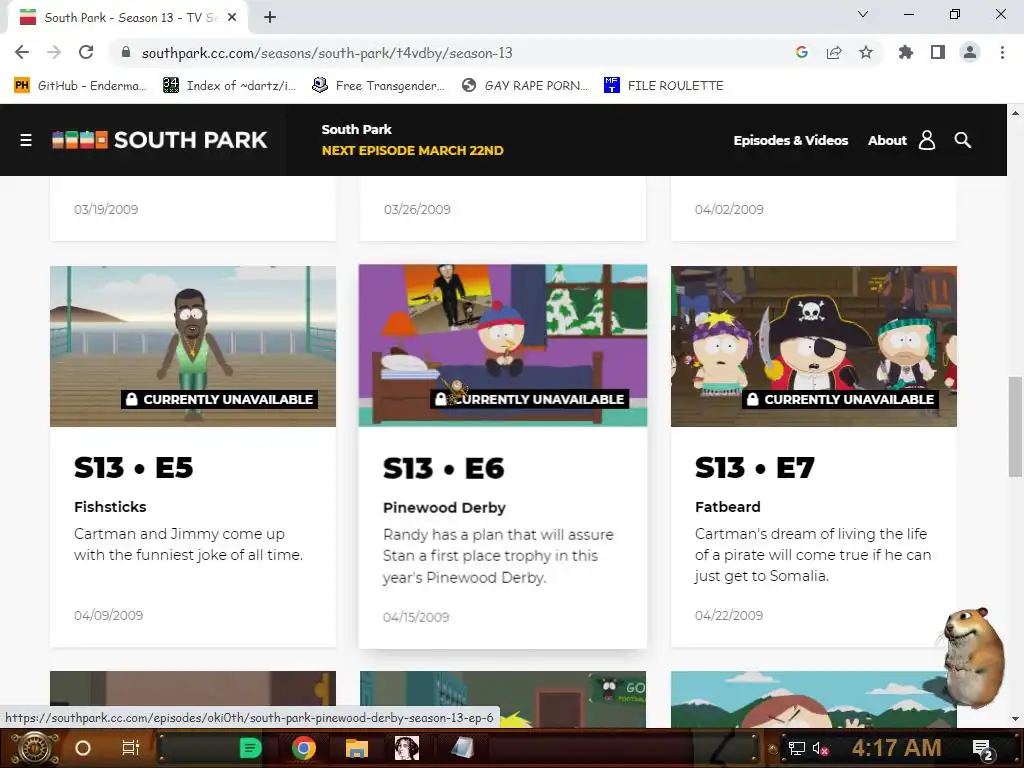The image size is (1024, 768).
Task: Click NEXT EPISODE MARCH 22ND link
Action: (412, 150)
